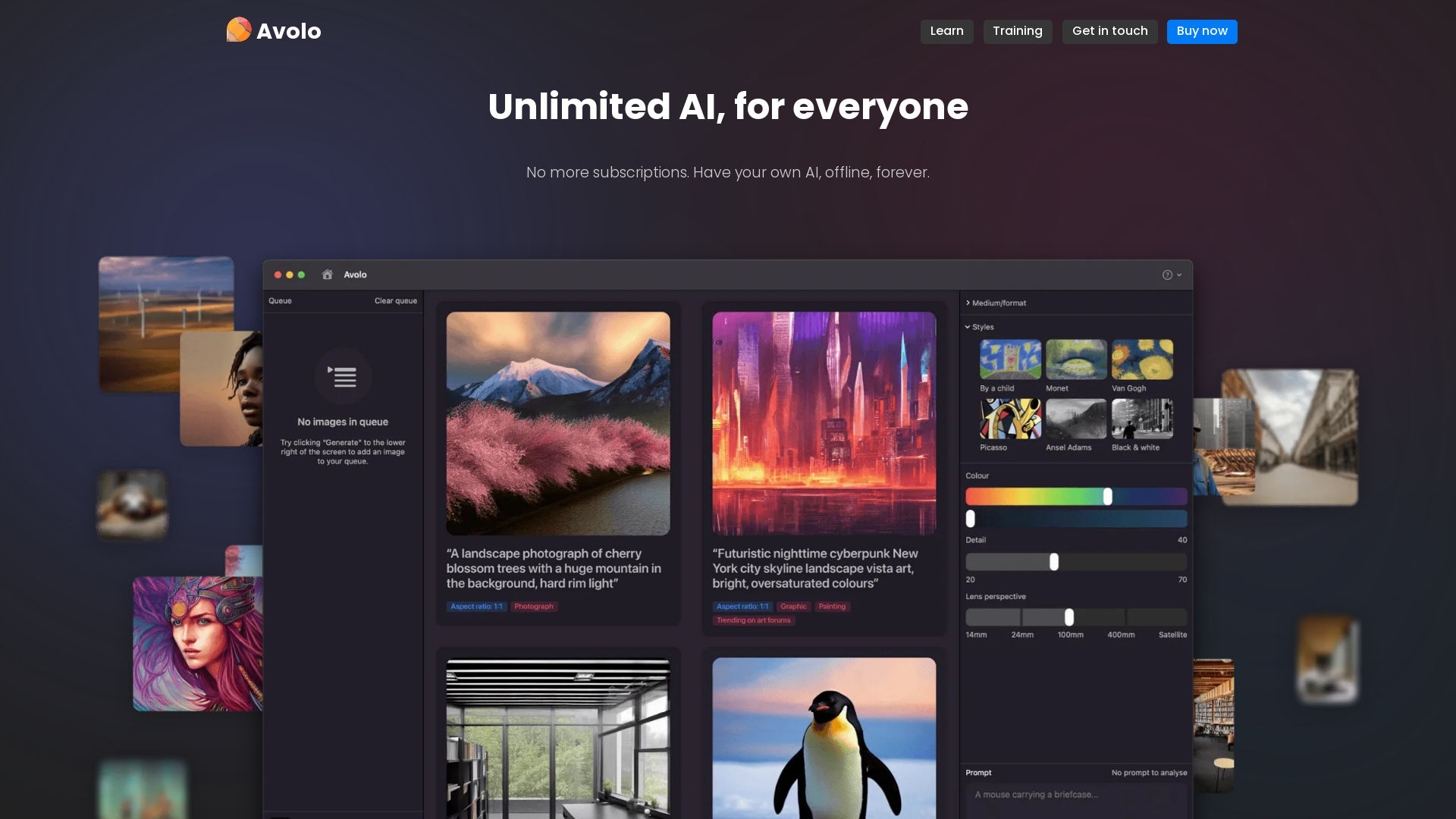Click the Aspect ratio 1:1 tag on cyberpunk card

[742, 607]
